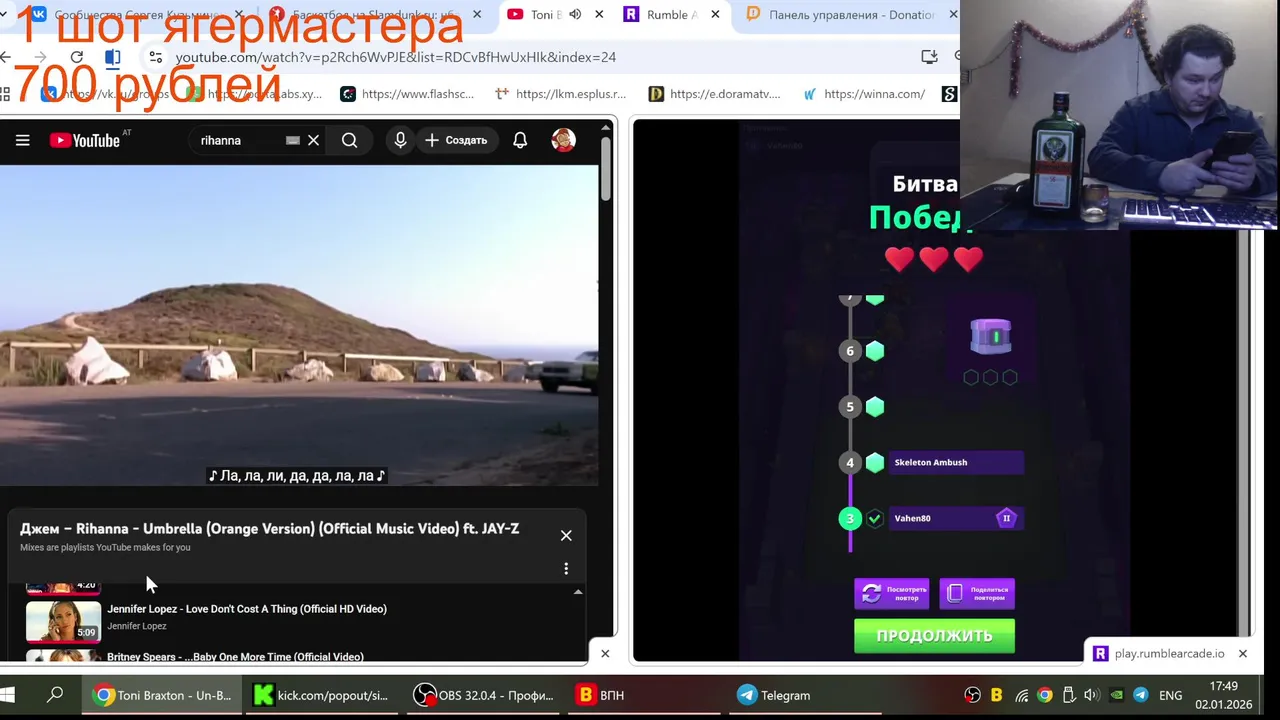This screenshot has height=720, width=1280.
Task: Click the pentagon rank badge on Vahen80
Action: tap(1006, 518)
